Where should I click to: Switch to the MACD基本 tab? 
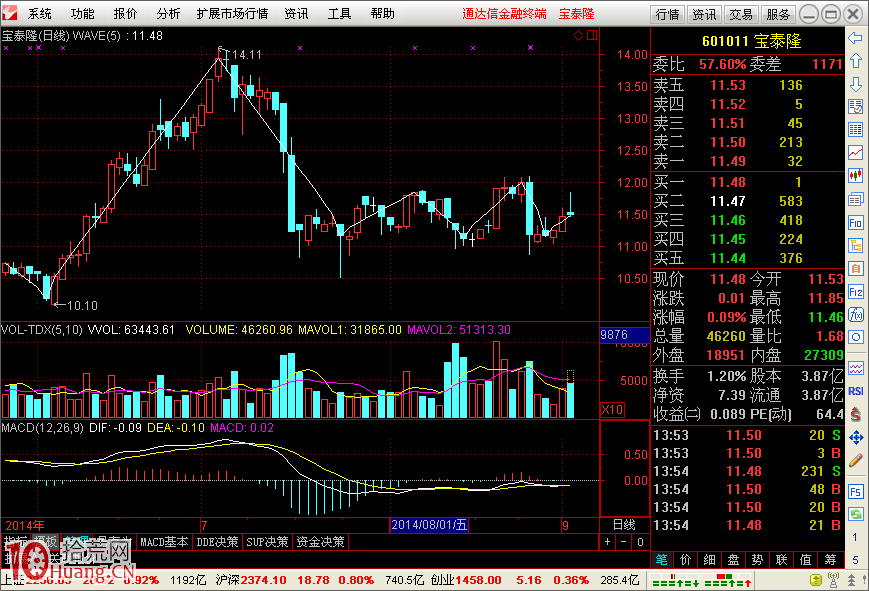tap(164, 542)
